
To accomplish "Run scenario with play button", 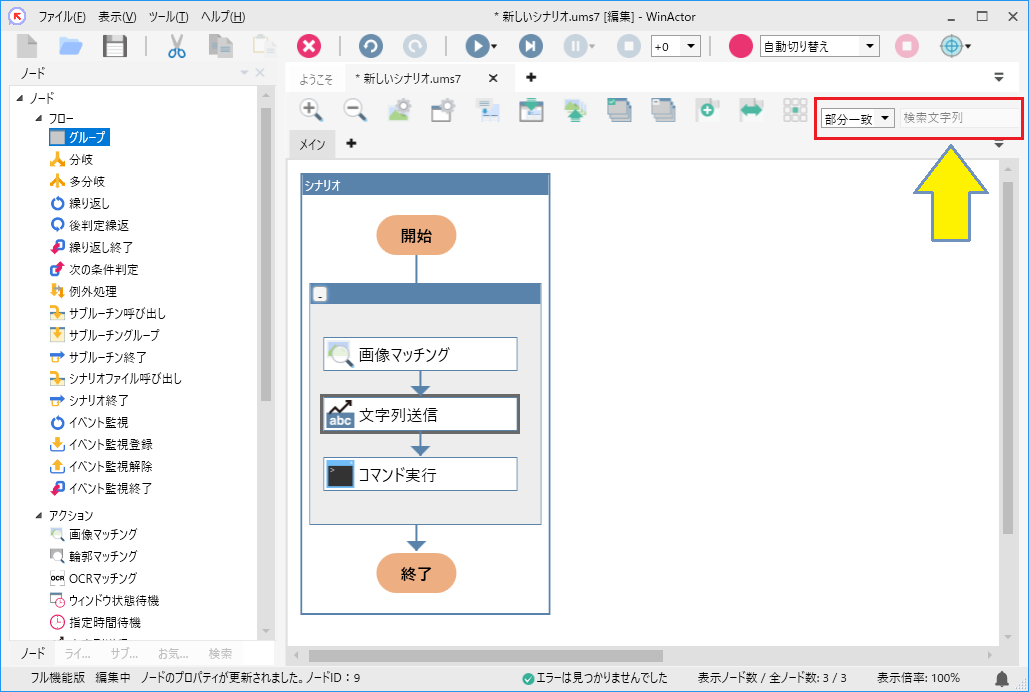I will [477, 47].
